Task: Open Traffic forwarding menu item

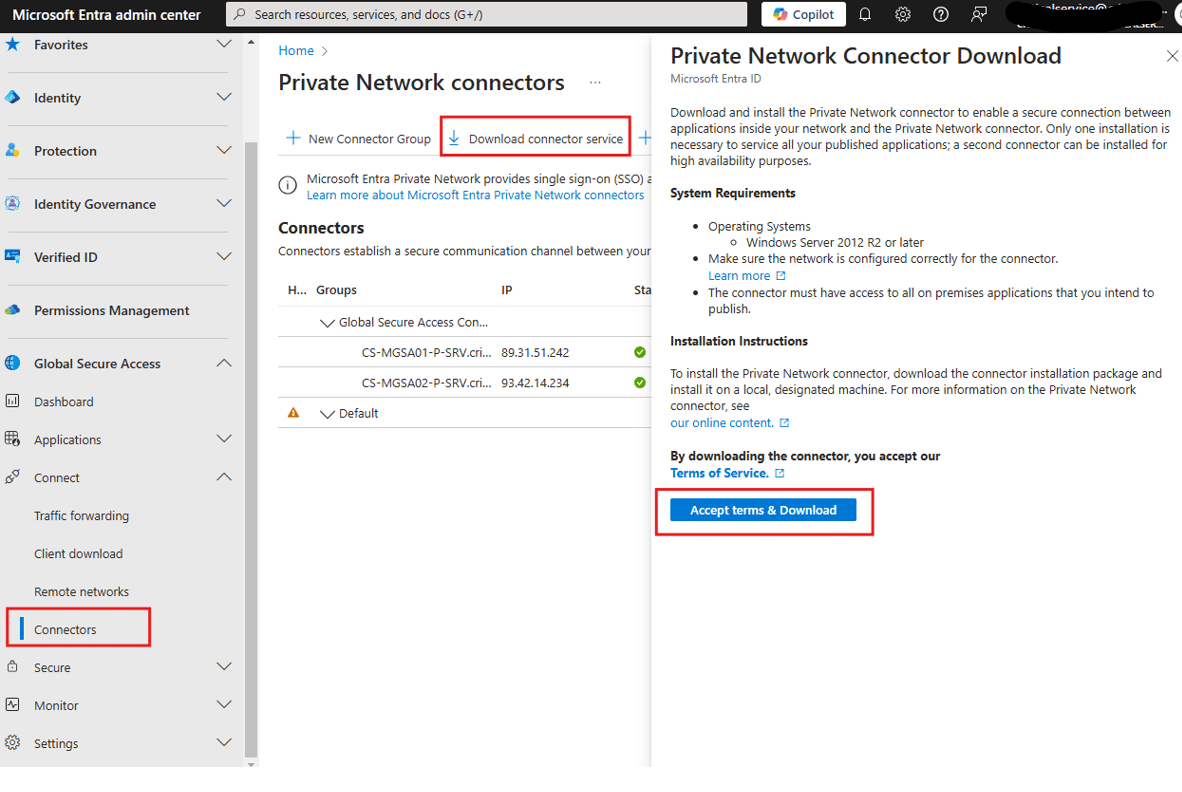Action: [x=81, y=515]
